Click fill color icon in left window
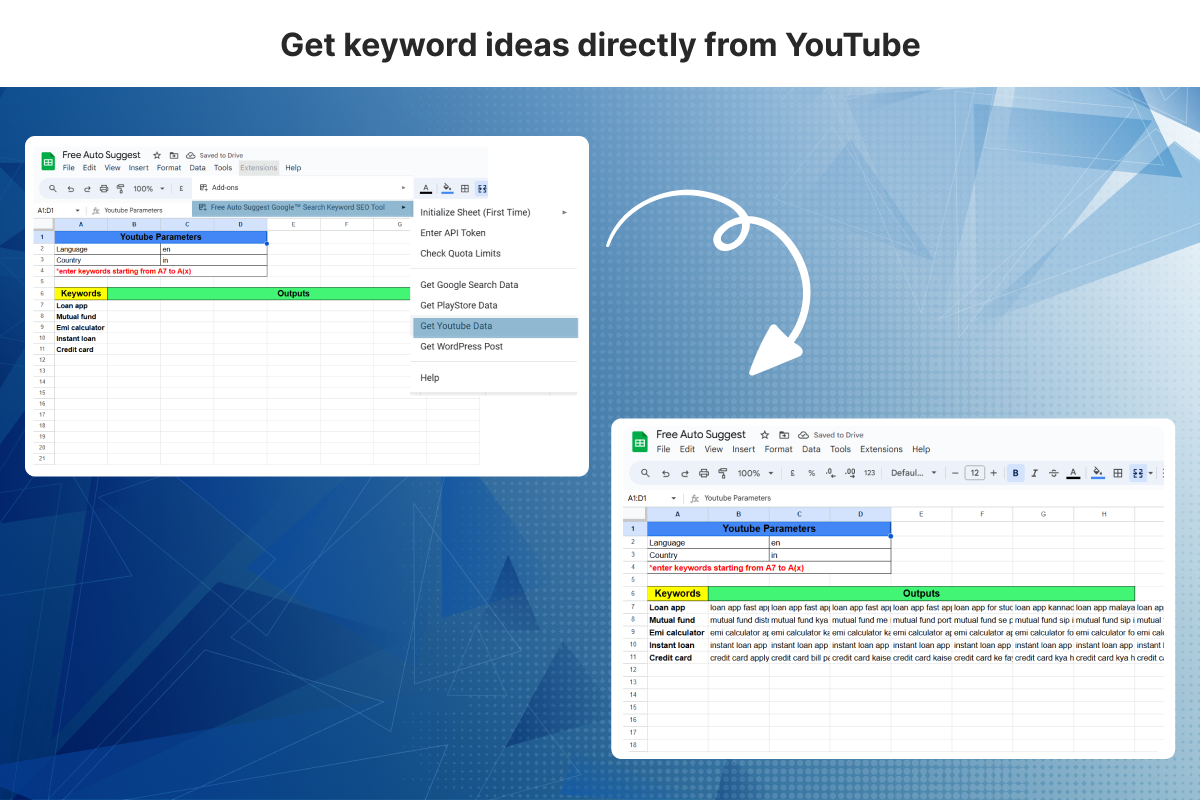1200x800 pixels. [x=446, y=188]
